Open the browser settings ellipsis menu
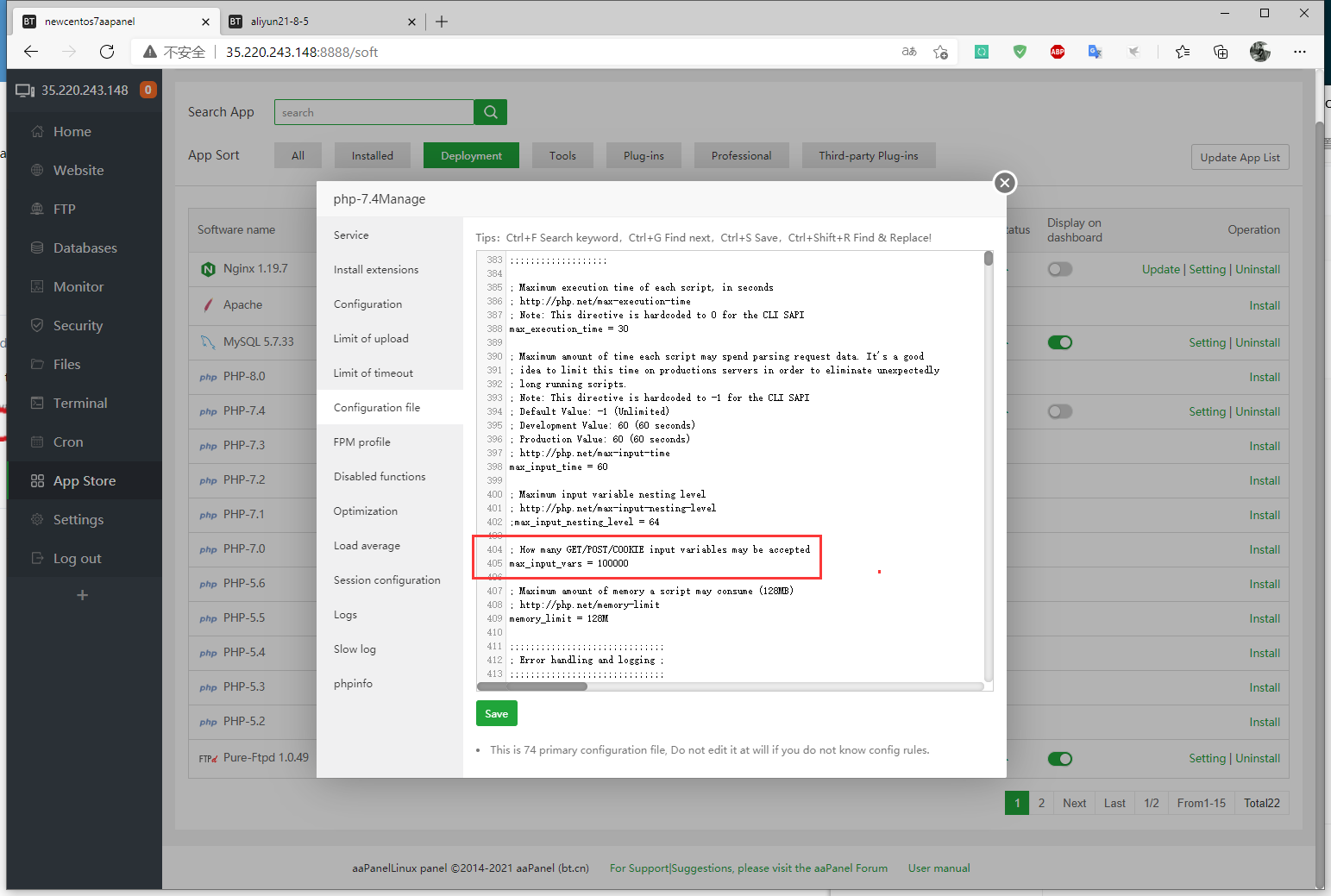Image resolution: width=1331 pixels, height=896 pixels. pos(1300,52)
